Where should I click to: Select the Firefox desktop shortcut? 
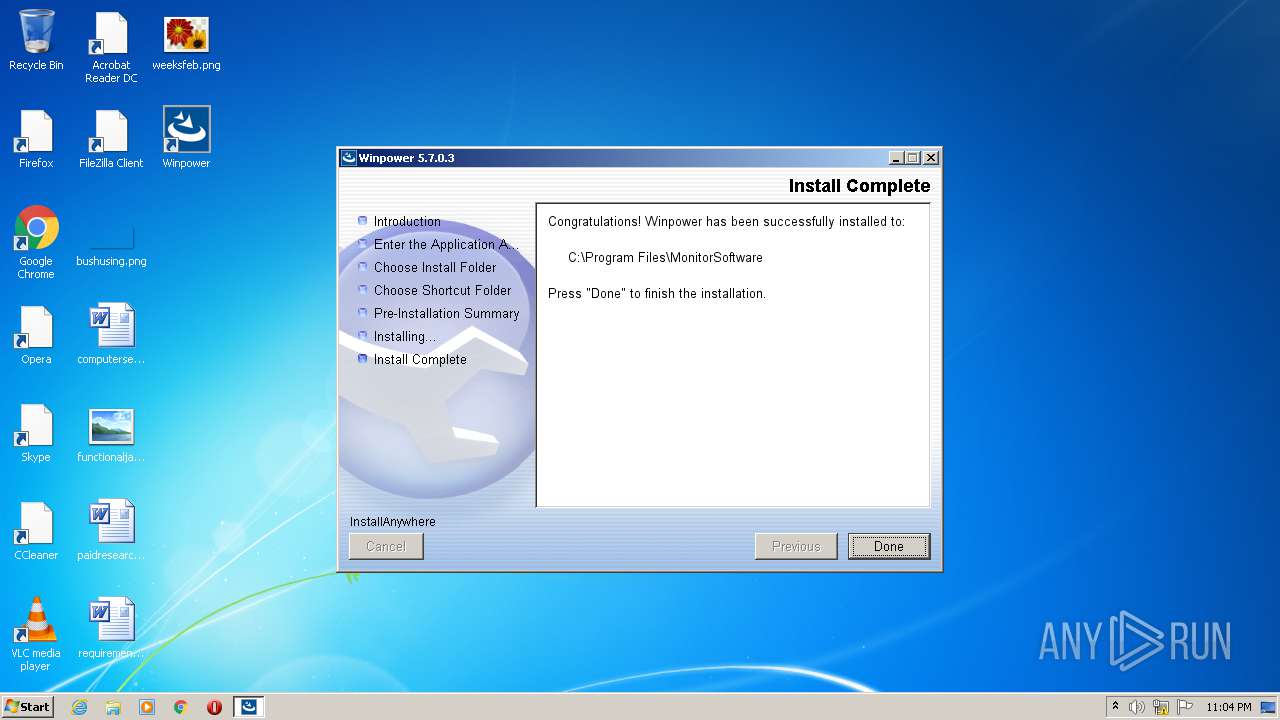click(36, 140)
